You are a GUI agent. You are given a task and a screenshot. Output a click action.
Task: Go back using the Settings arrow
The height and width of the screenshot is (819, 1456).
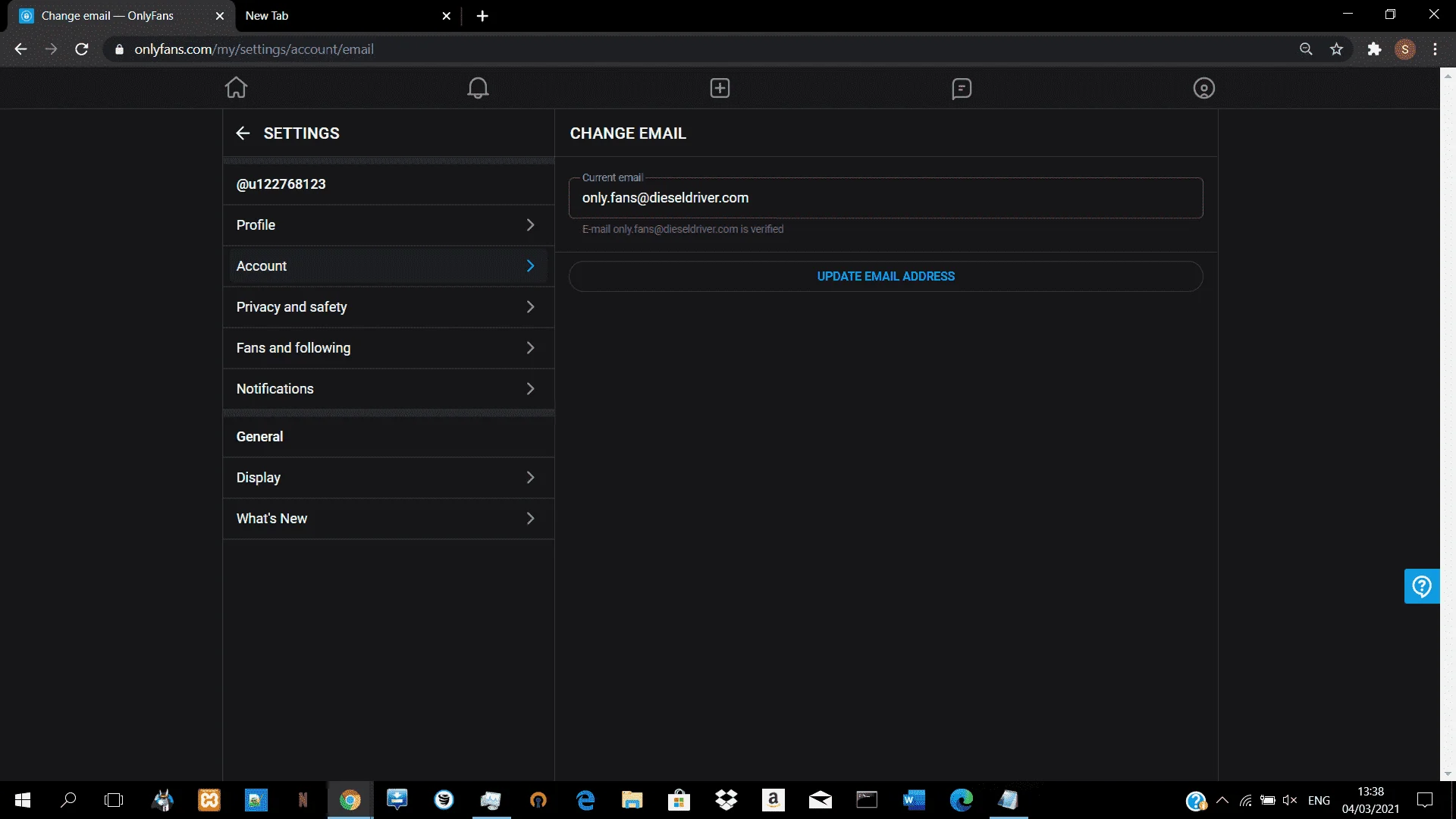point(243,133)
